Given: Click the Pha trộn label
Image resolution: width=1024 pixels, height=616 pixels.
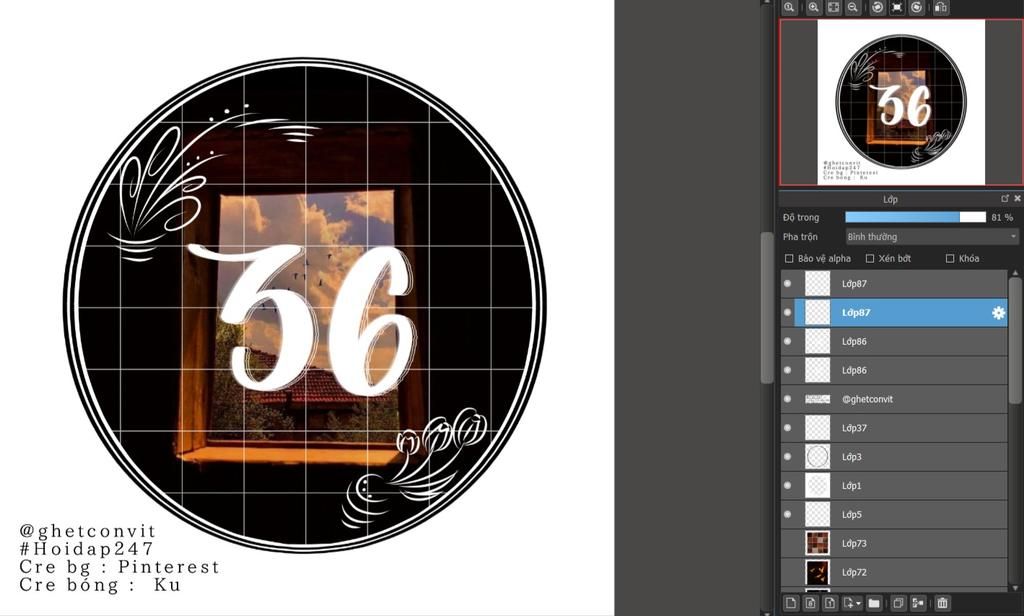Looking at the screenshot, I should 800,237.
